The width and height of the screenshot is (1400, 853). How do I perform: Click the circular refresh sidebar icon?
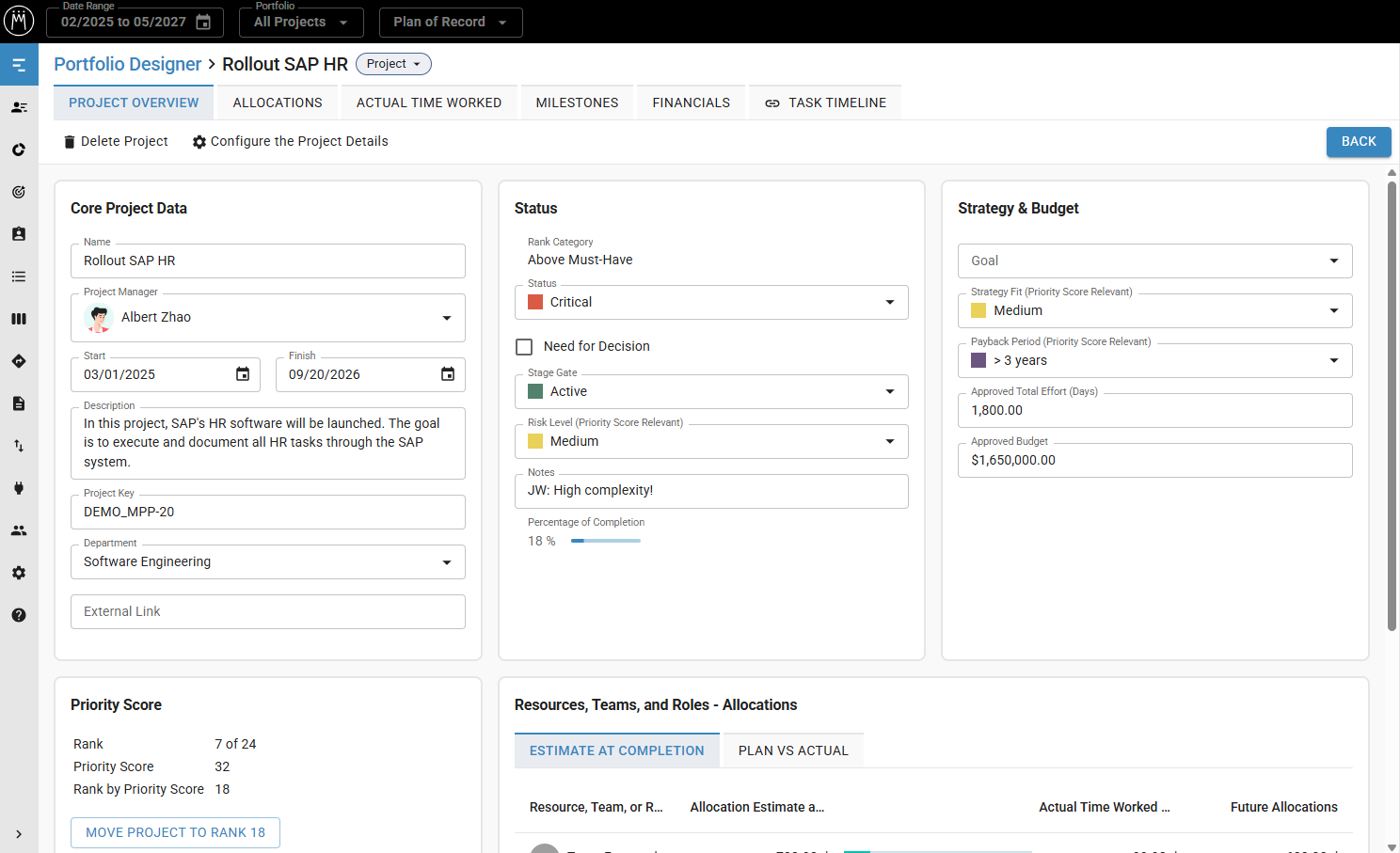19,150
